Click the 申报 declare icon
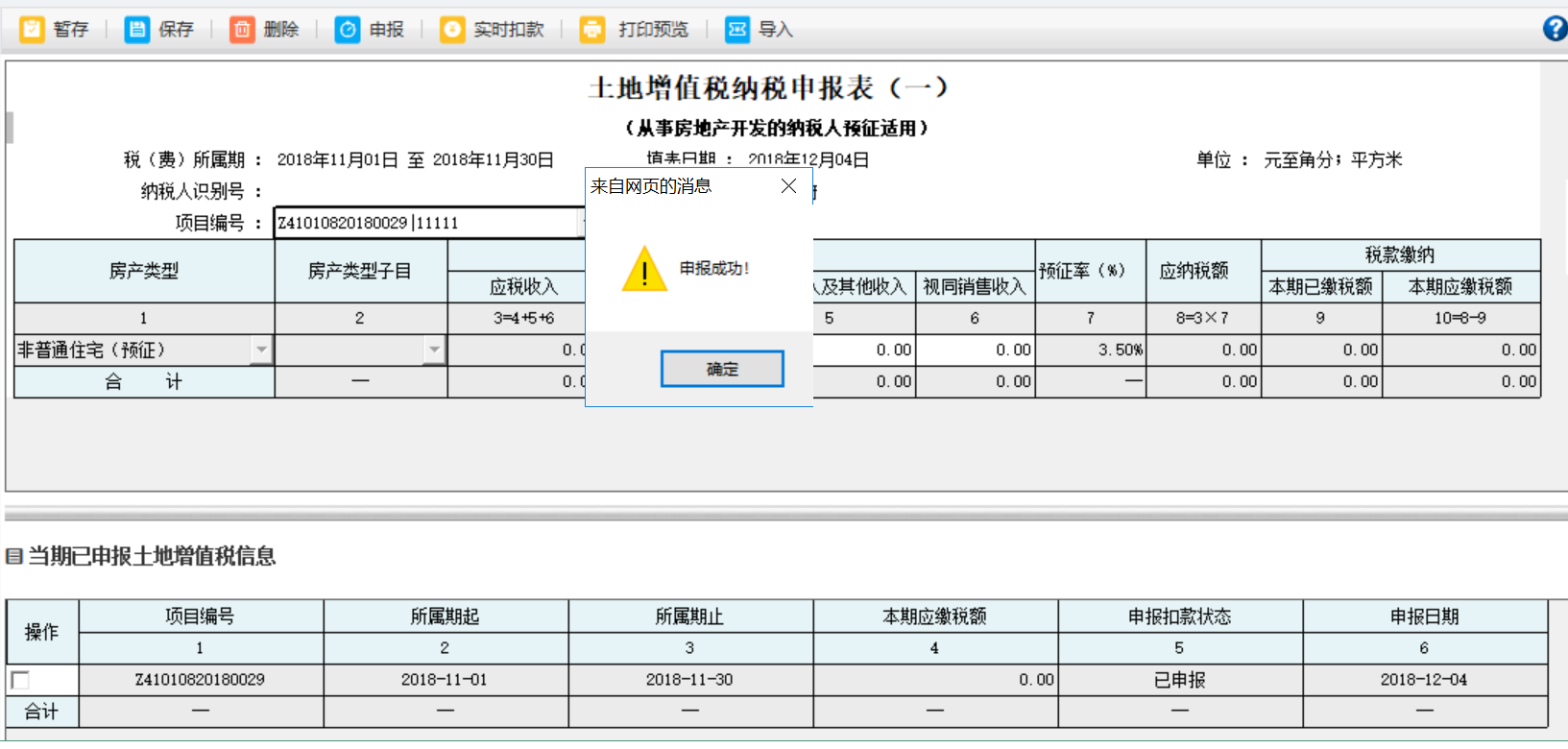The height and width of the screenshot is (749, 1568). click(x=348, y=30)
